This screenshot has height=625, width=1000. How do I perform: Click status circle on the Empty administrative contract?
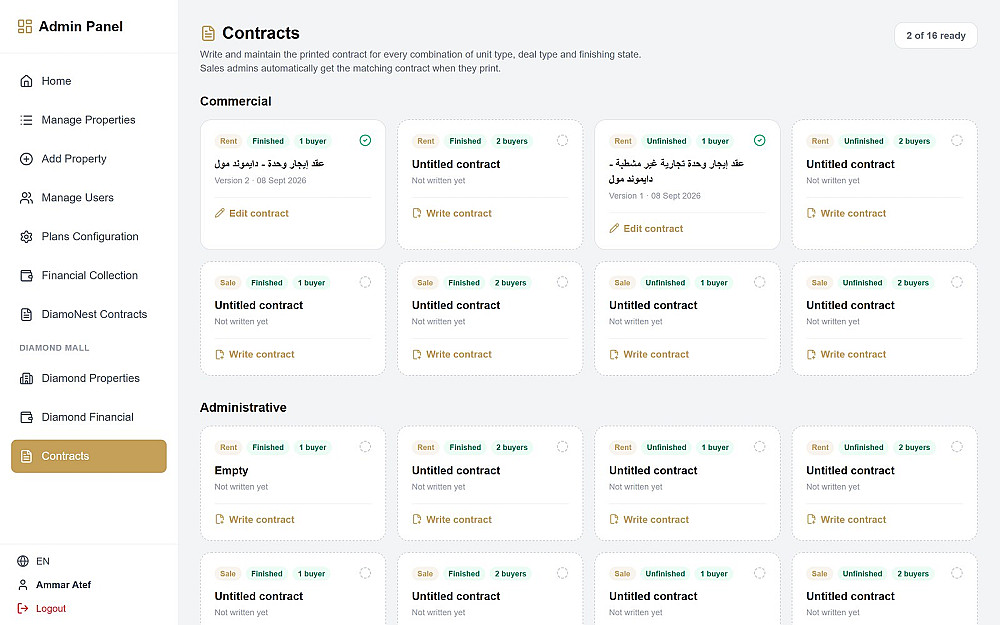click(365, 446)
